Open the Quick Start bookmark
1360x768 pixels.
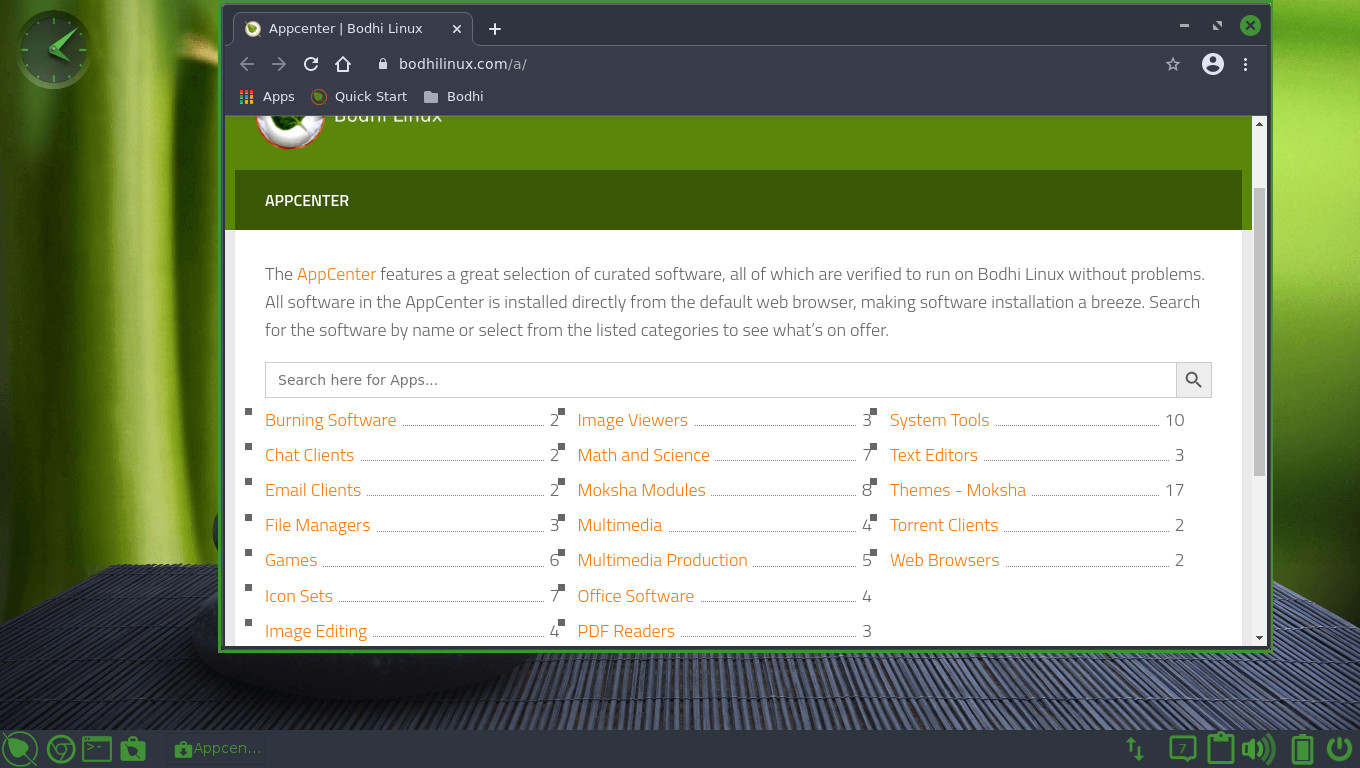(359, 97)
